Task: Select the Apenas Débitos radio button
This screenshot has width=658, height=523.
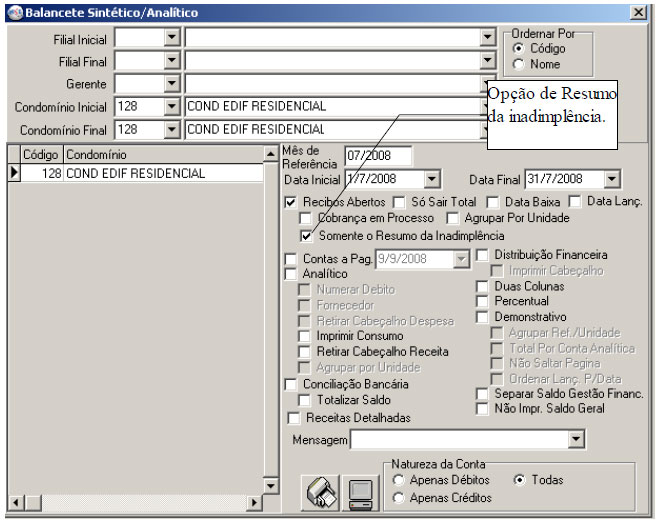Action: point(399,480)
